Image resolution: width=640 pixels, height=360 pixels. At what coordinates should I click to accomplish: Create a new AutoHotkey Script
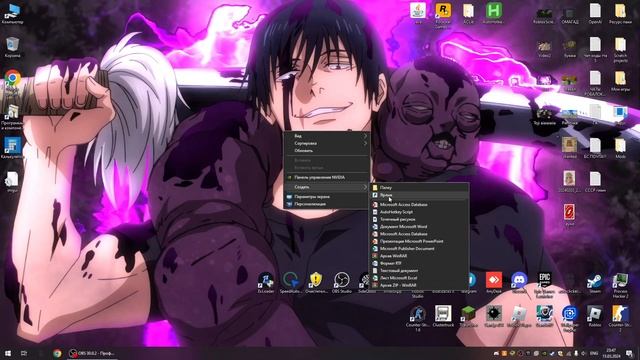419,212
